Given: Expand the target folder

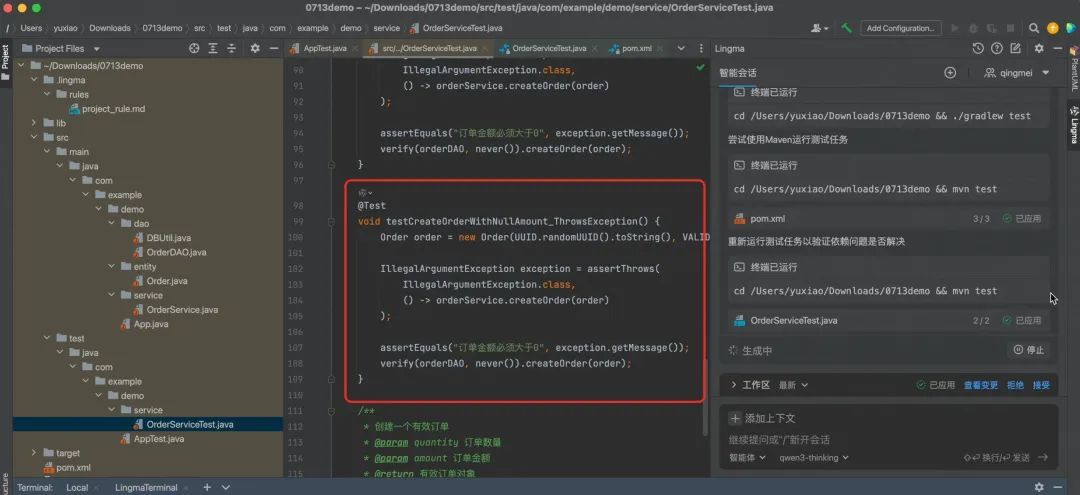Looking at the screenshot, I should click(33, 453).
